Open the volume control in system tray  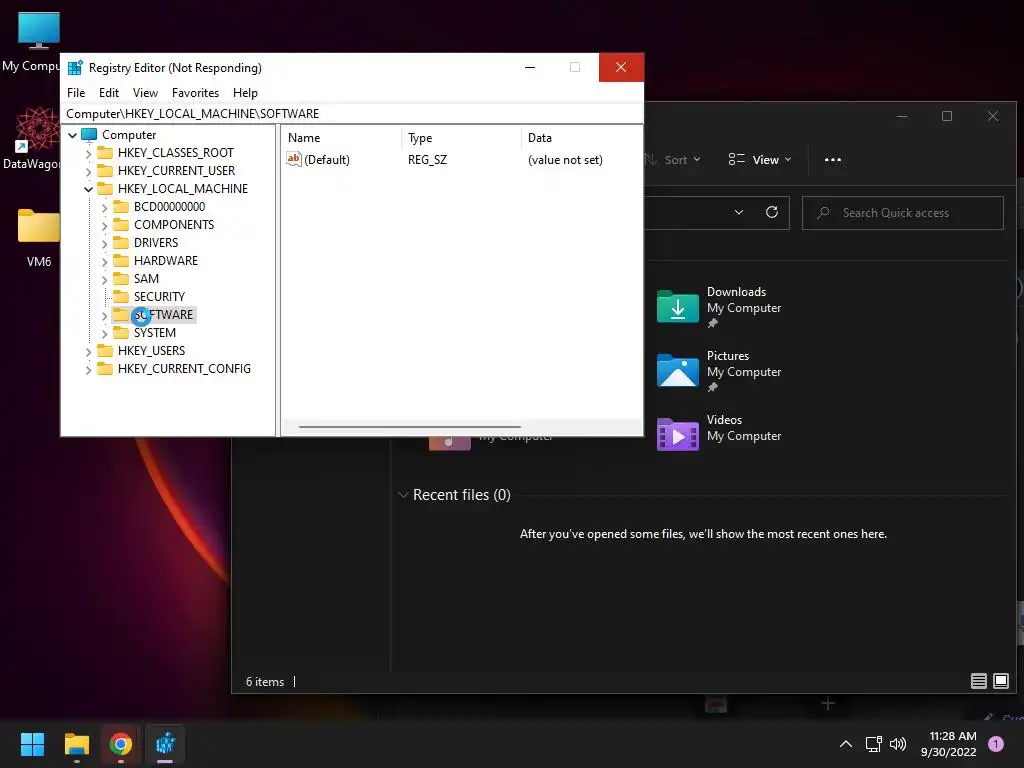click(898, 744)
